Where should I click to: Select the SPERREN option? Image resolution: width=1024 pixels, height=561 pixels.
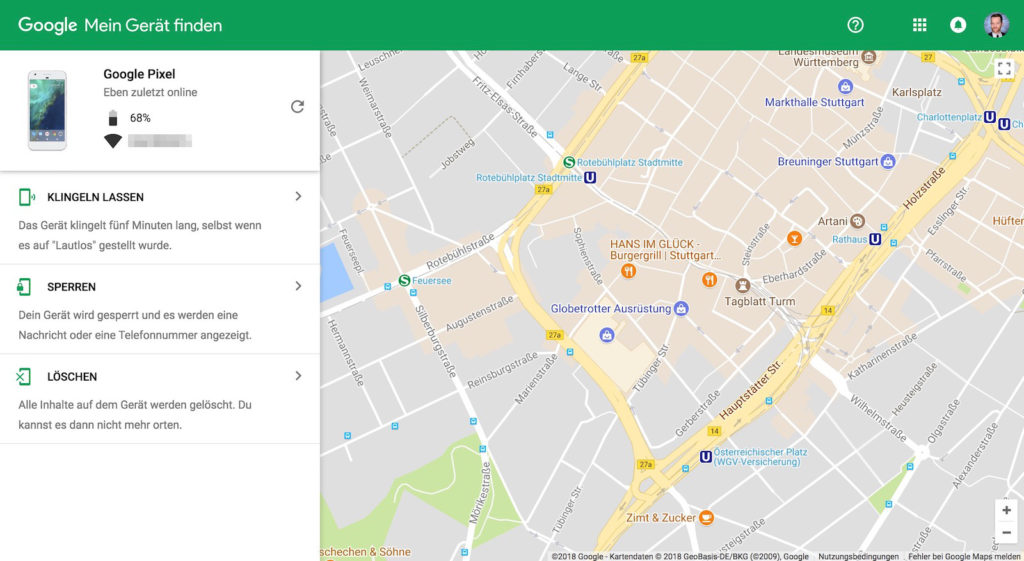(160, 309)
